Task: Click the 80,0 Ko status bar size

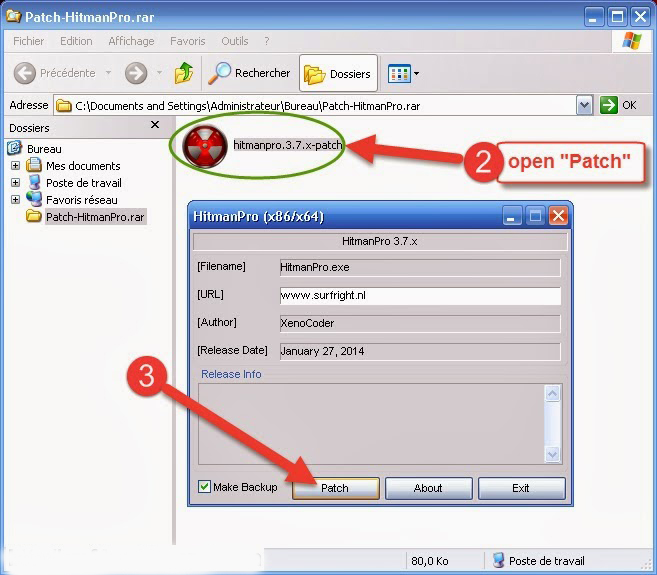Action: (429, 561)
